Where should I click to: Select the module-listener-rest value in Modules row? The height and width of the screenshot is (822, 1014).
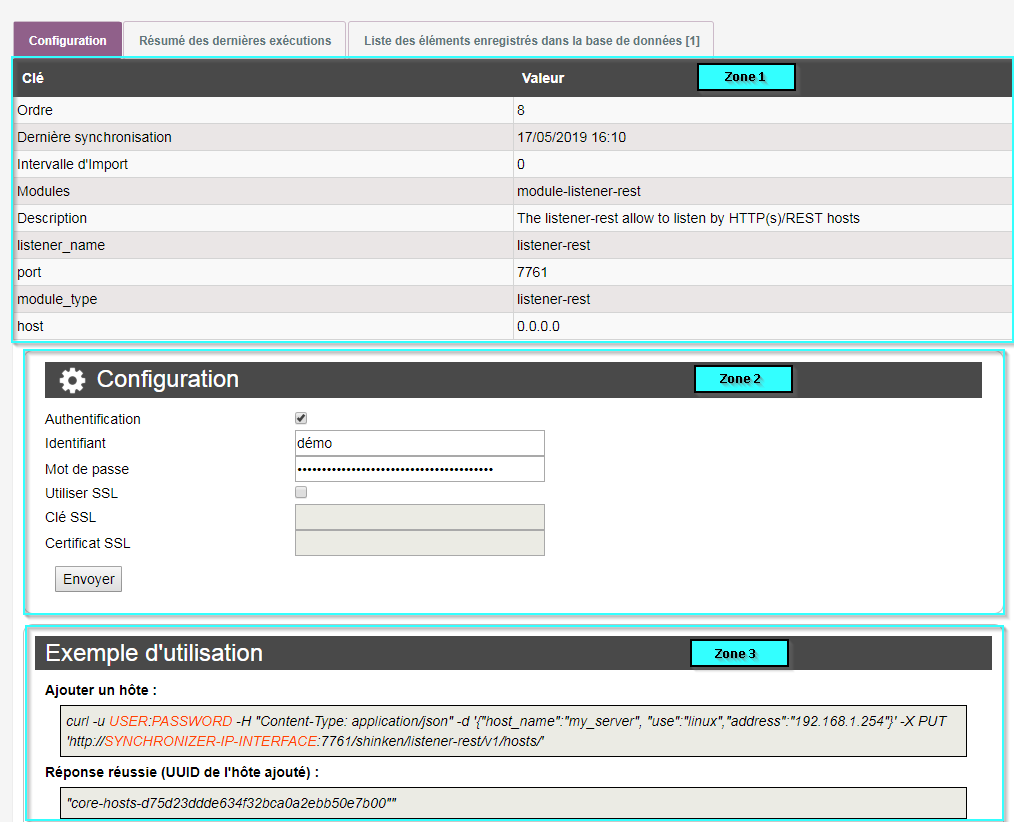(x=578, y=191)
